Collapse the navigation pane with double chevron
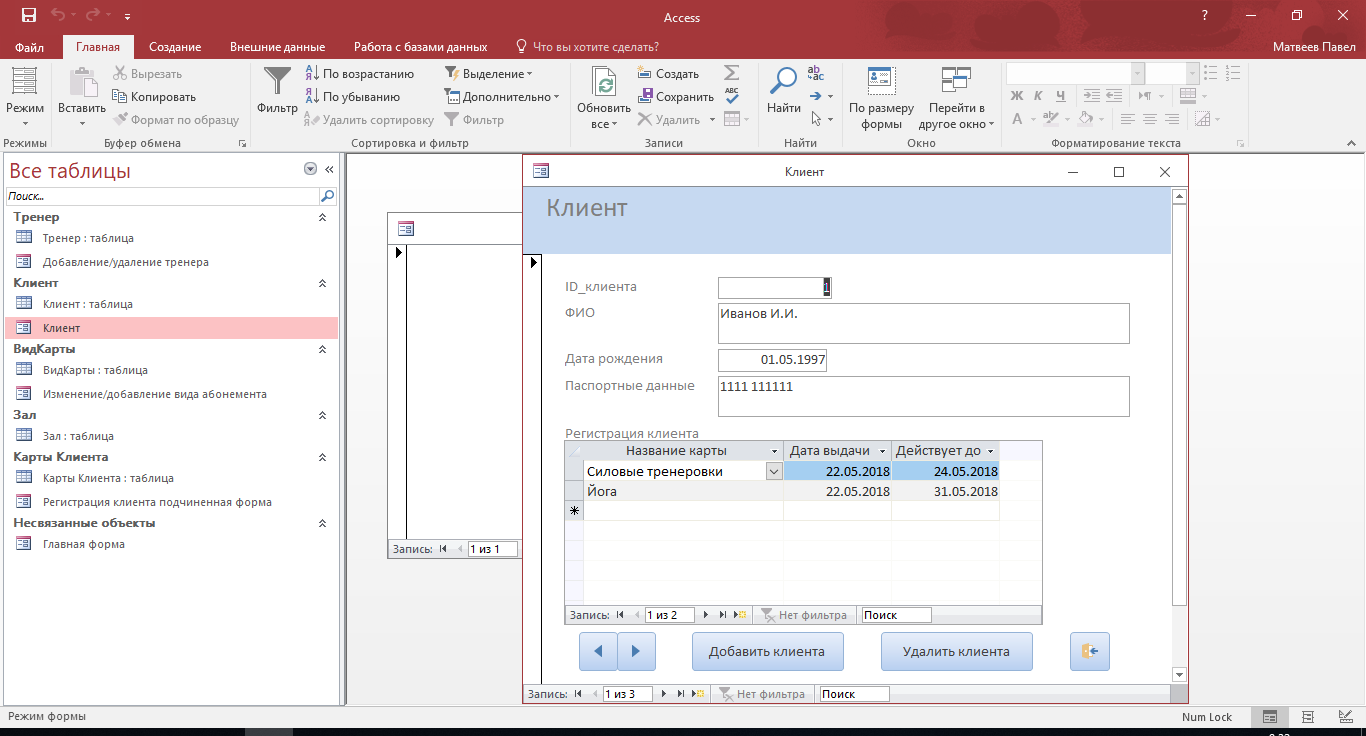1366x736 pixels. 330,170
